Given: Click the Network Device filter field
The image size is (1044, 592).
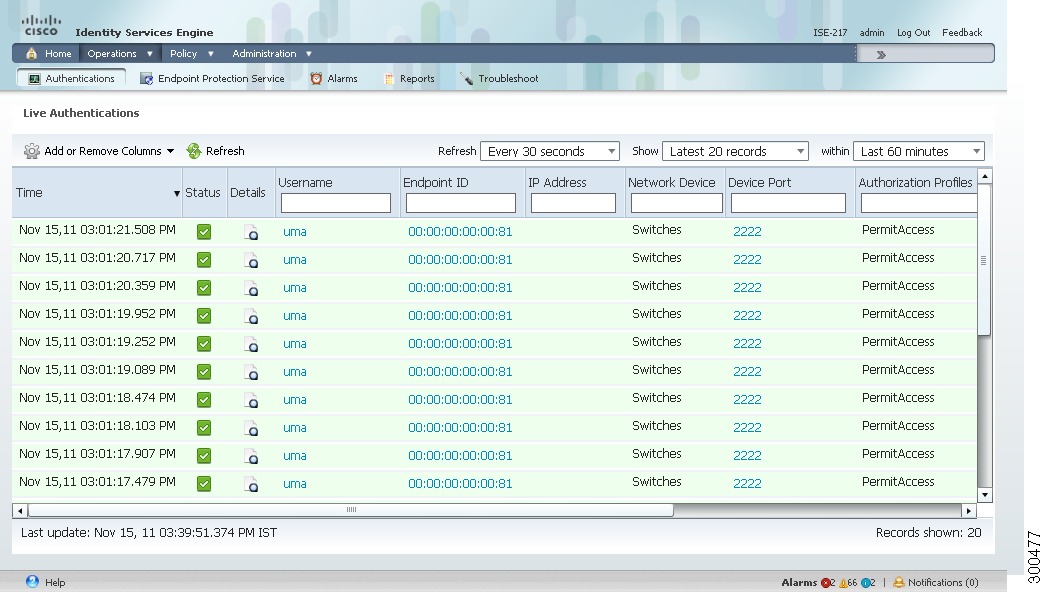Looking at the screenshot, I should [676, 203].
